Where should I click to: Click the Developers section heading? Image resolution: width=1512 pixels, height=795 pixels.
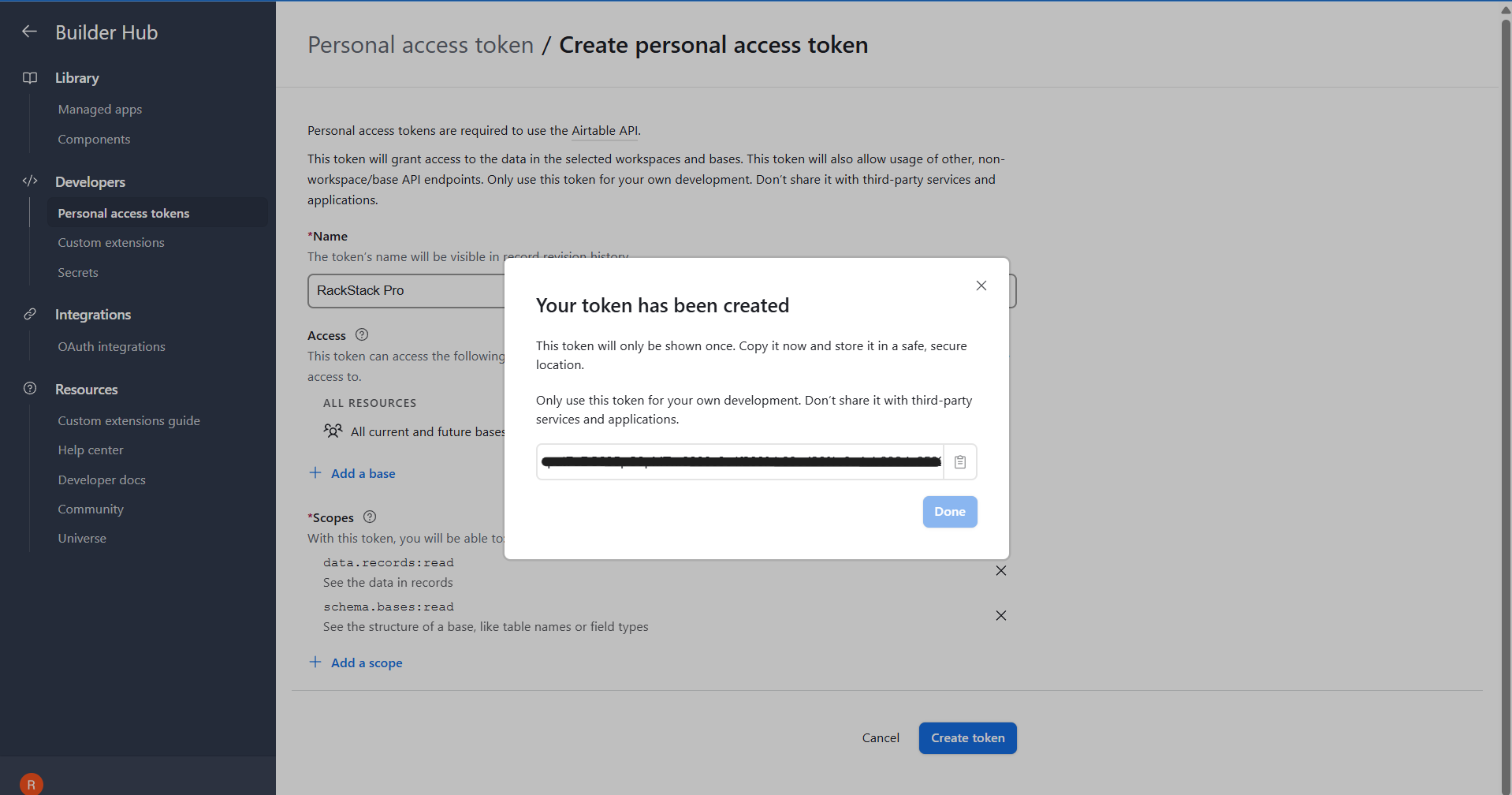[90, 182]
